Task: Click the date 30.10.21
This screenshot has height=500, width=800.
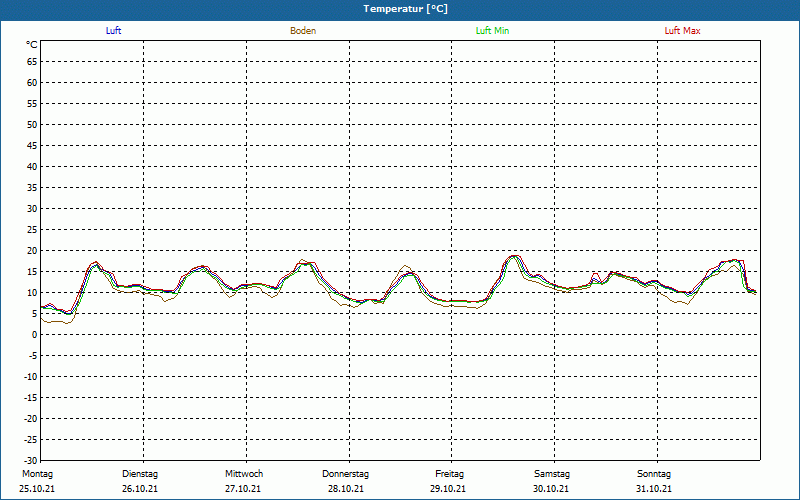Action: tap(551, 489)
